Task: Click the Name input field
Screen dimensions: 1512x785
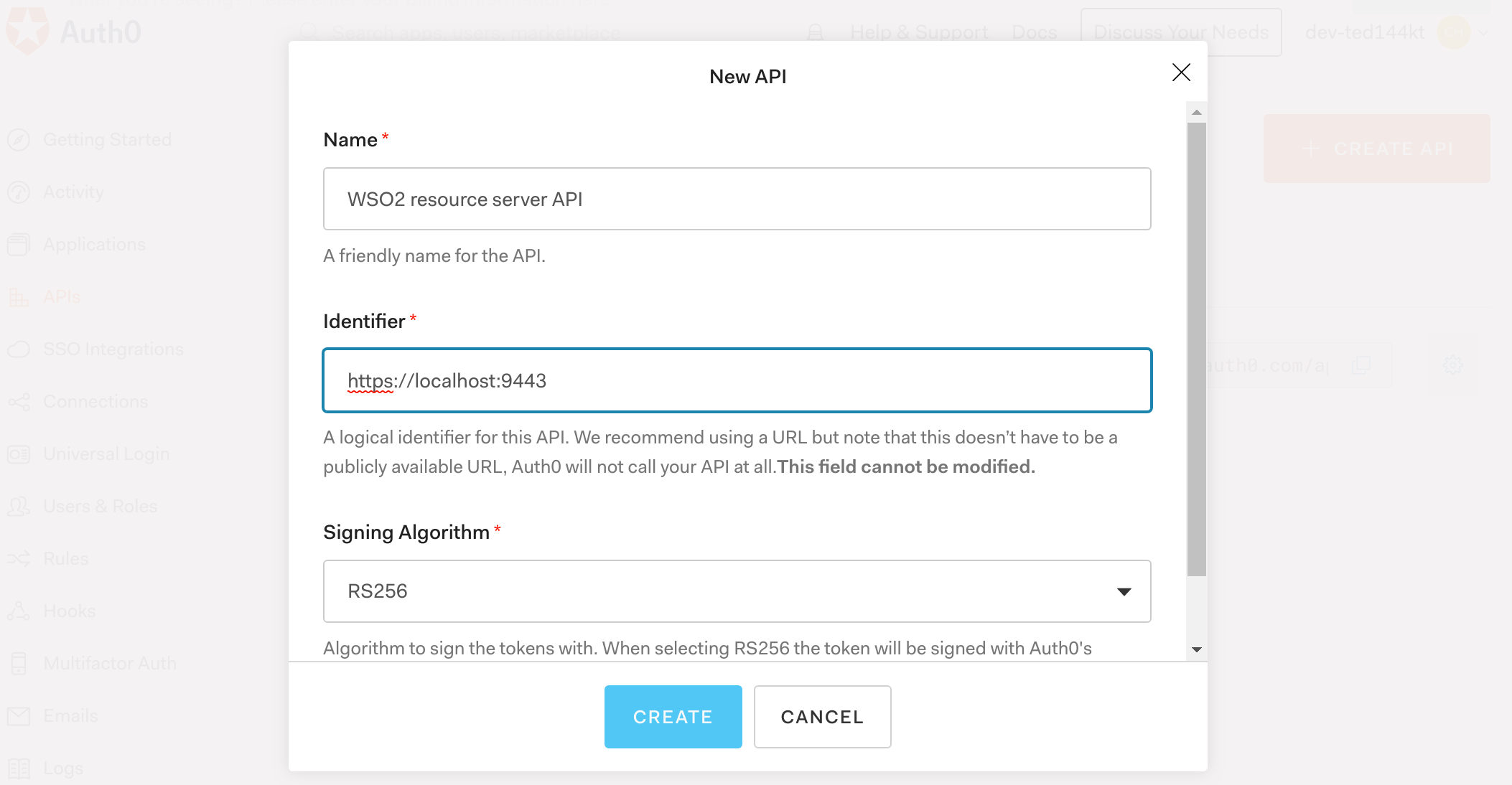Action: point(737,199)
